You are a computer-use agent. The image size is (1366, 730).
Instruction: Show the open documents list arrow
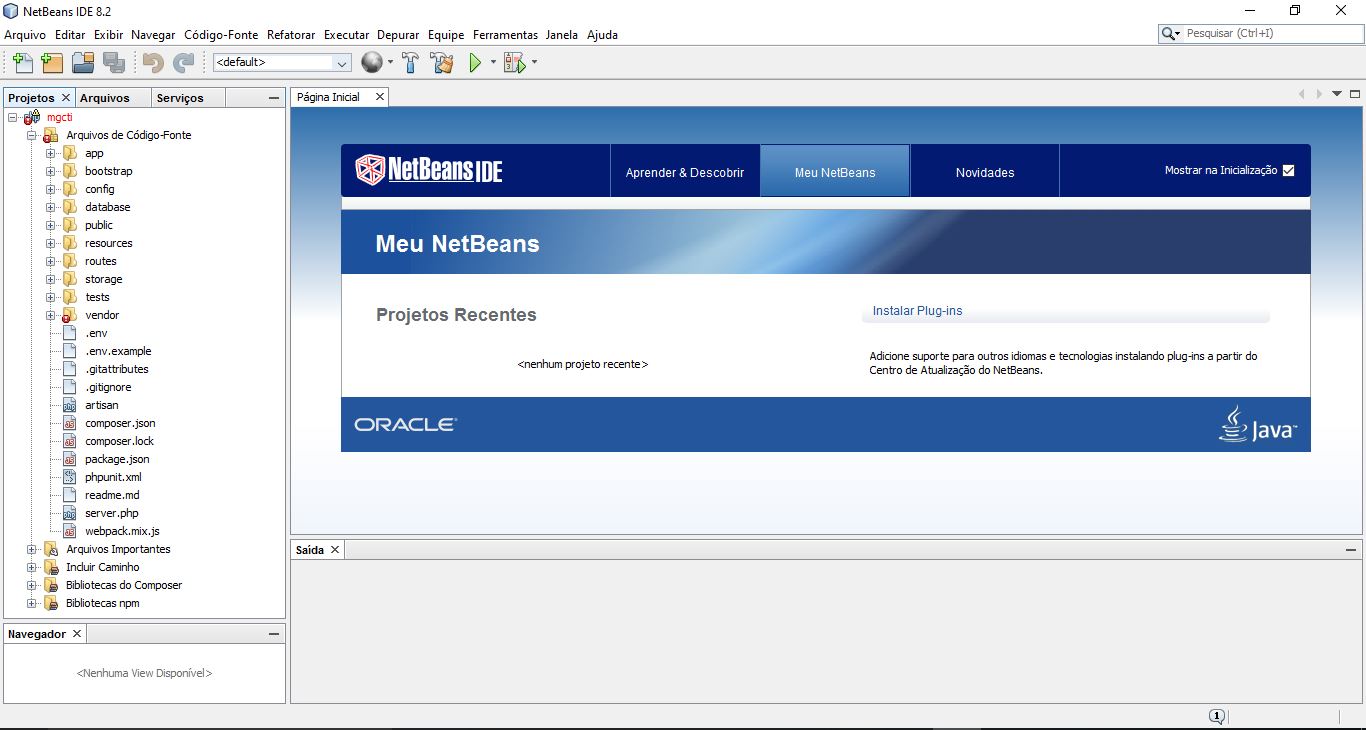1337,94
